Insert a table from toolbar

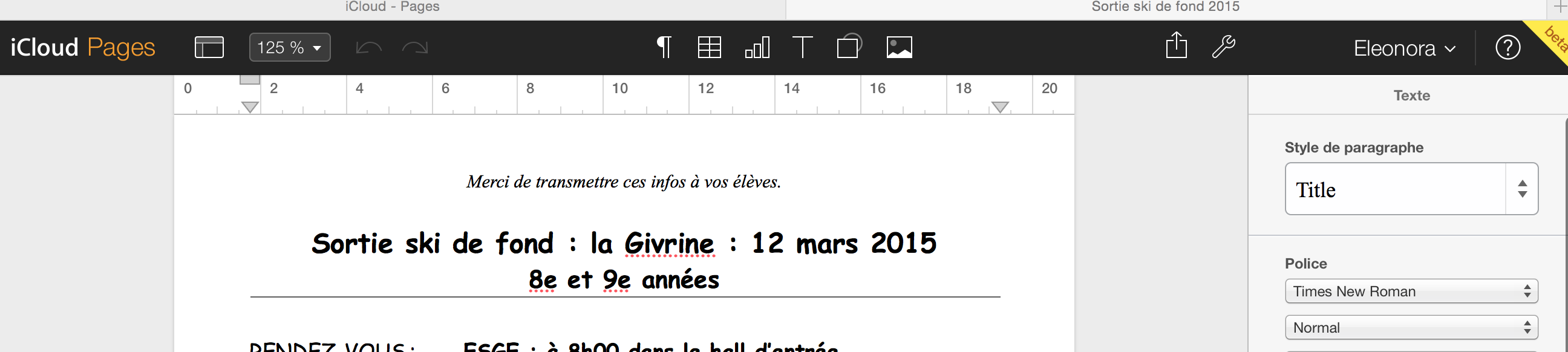pos(709,48)
